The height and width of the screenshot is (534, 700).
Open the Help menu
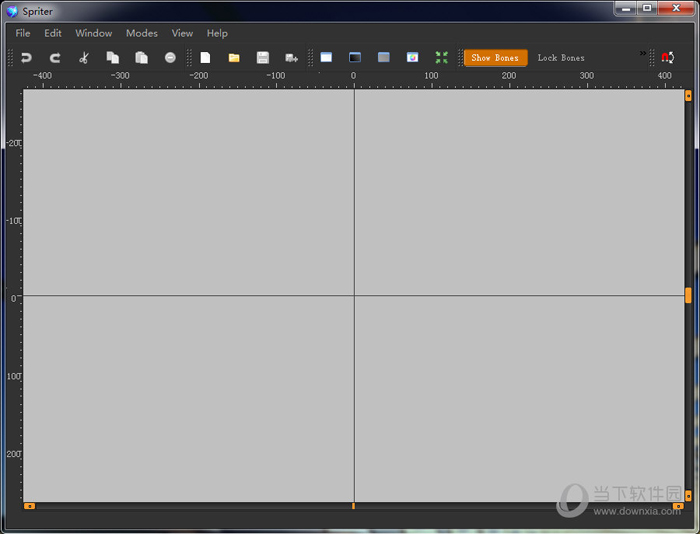217,33
